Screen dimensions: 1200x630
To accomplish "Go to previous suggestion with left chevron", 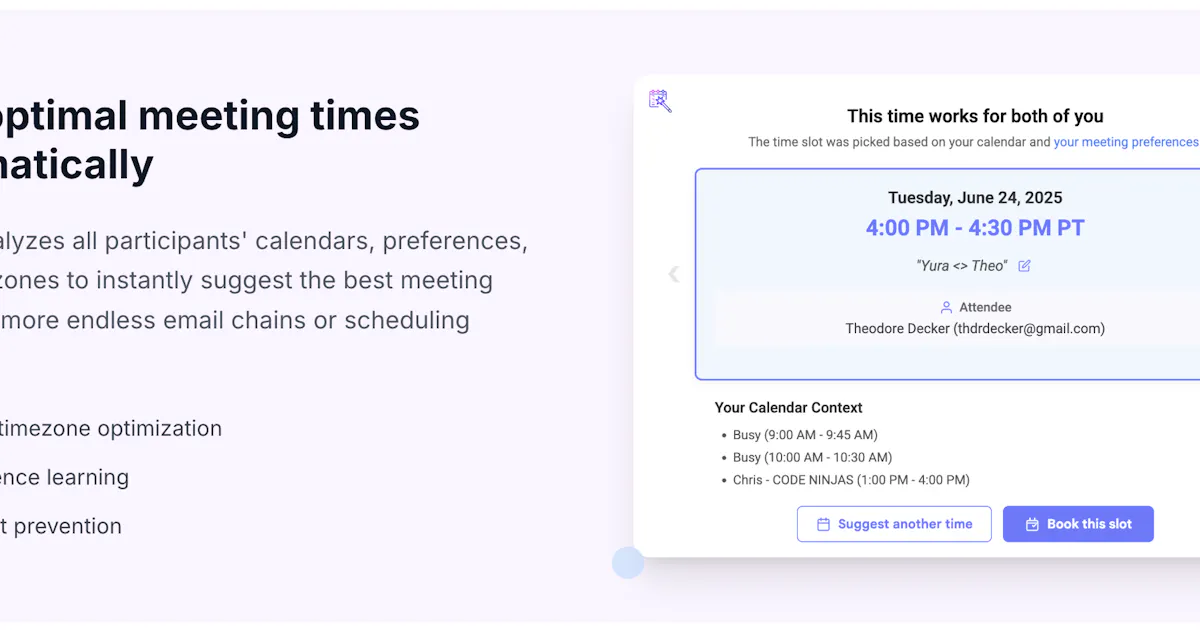I will click(673, 274).
